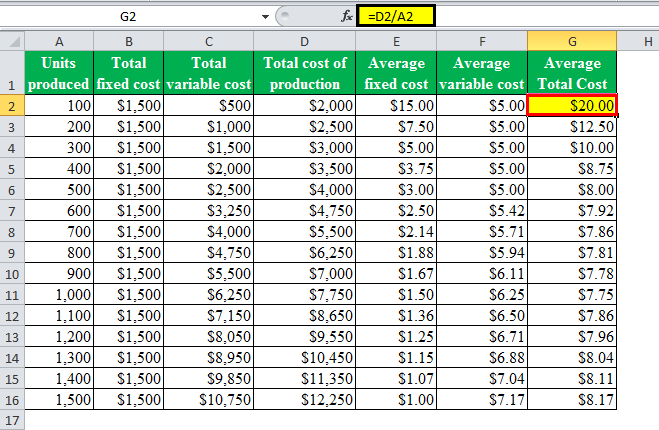Click the Name Box showing G2

coord(128,16)
